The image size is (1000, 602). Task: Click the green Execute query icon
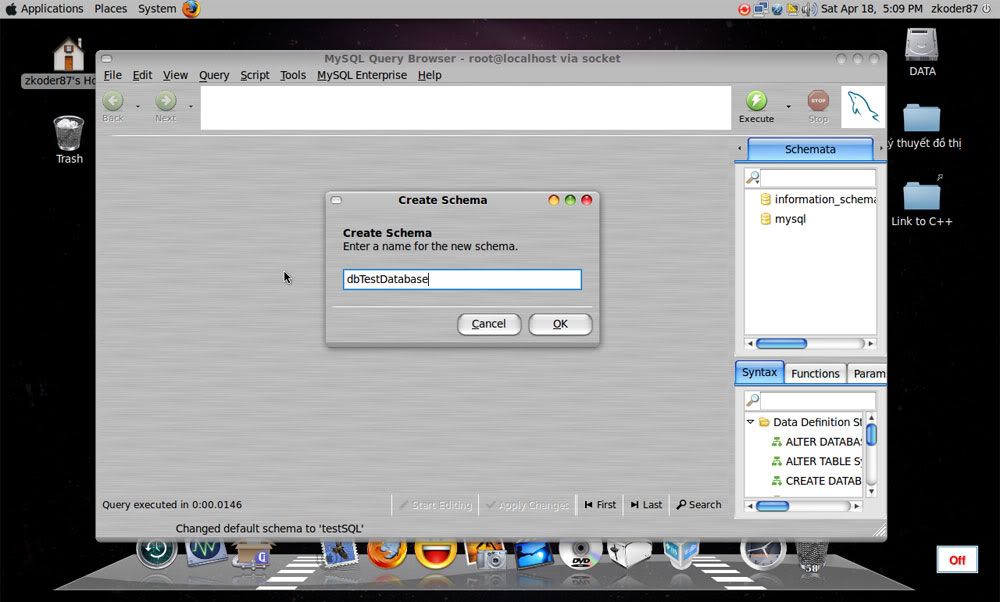click(x=756, y=100)
